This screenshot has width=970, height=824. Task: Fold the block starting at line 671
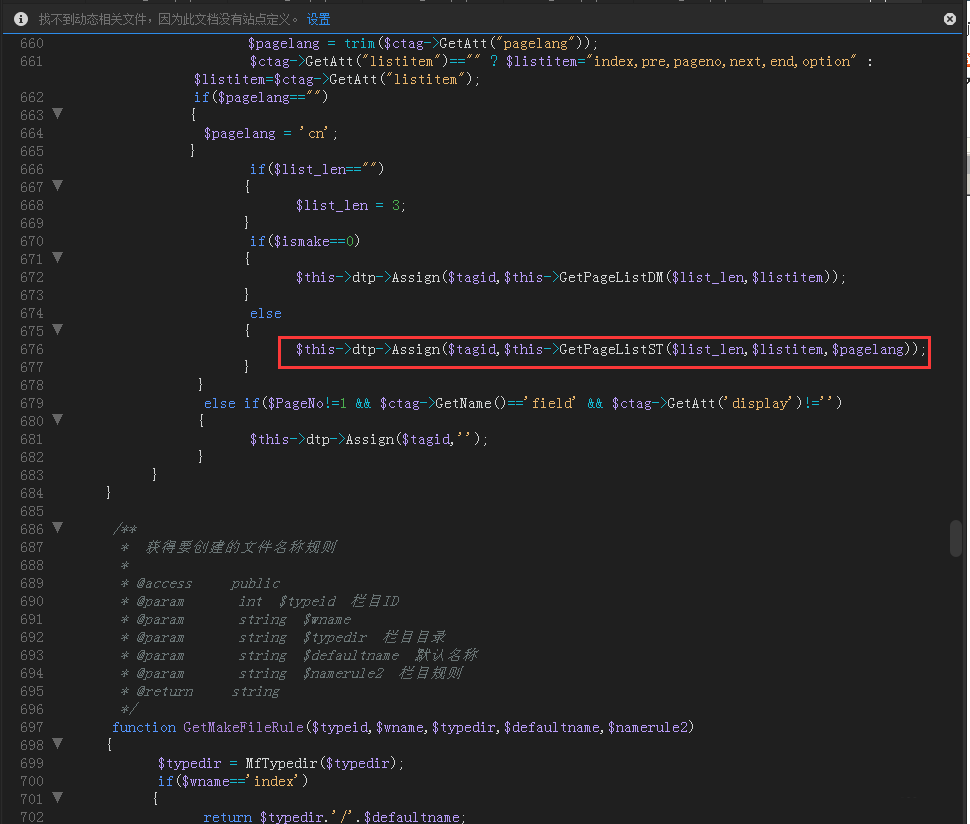tap(58, 258)
